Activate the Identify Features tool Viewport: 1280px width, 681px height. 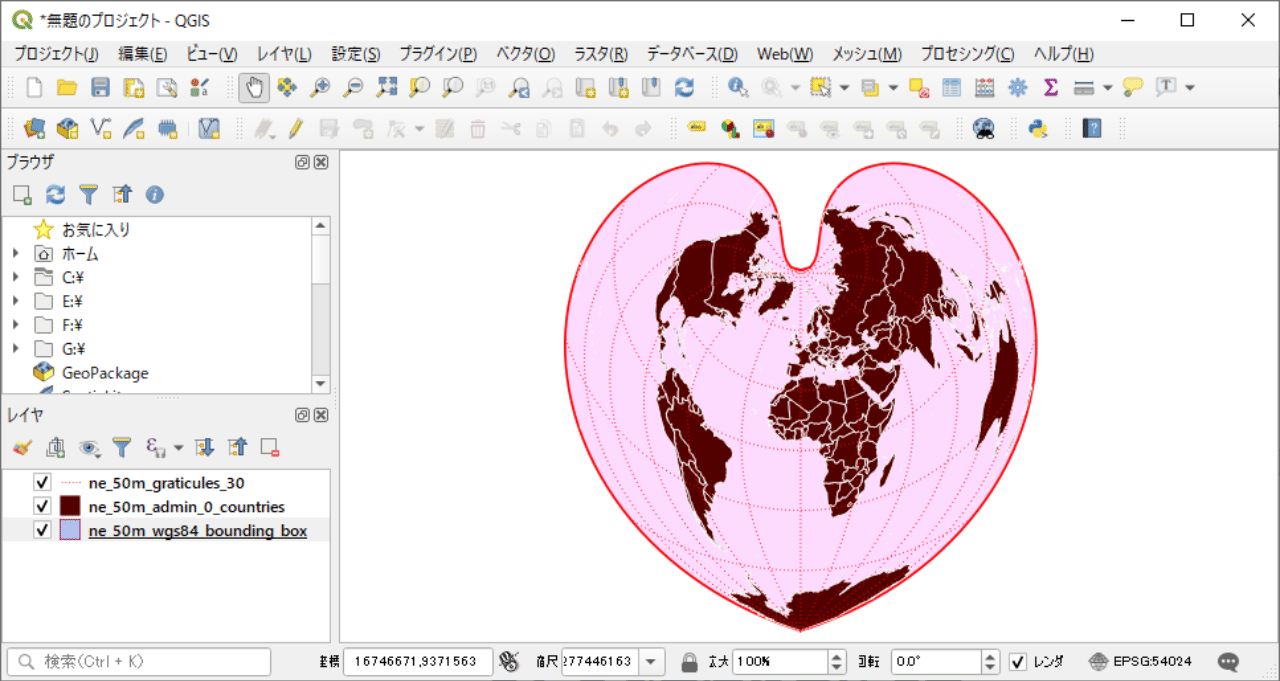[739, 88]
